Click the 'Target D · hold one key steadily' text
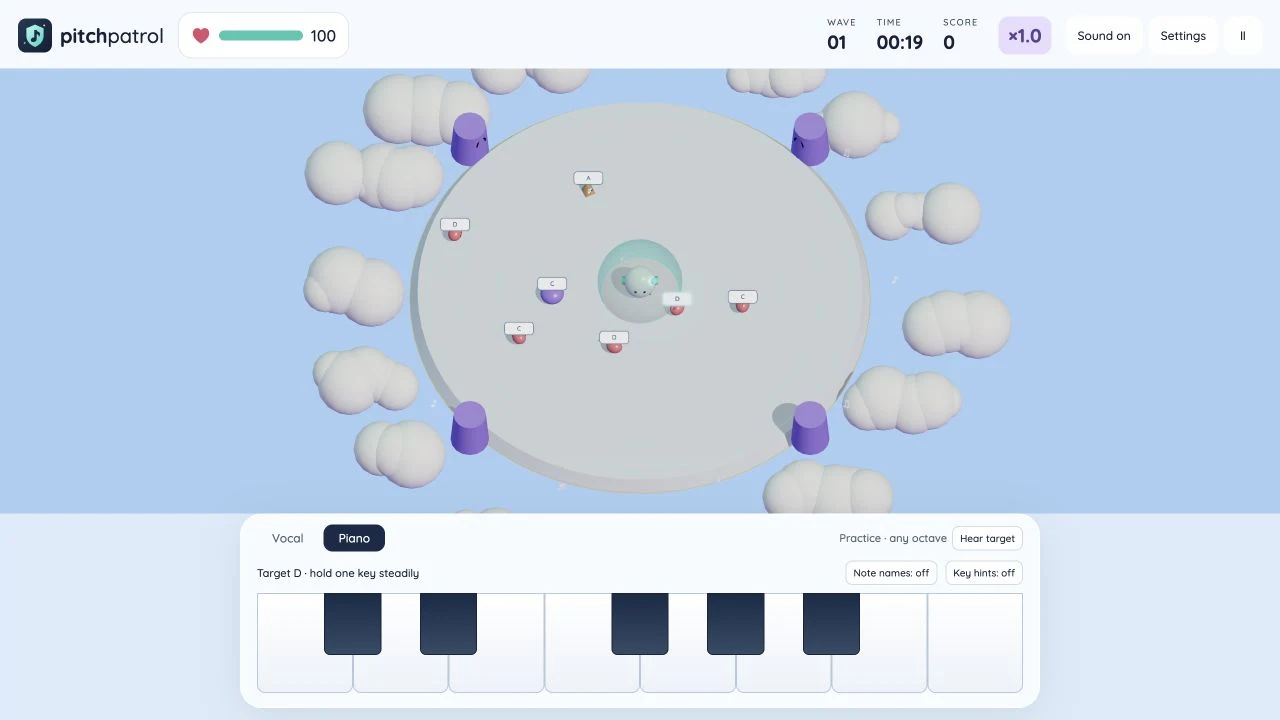1280x720 pixels. [338, 573]
